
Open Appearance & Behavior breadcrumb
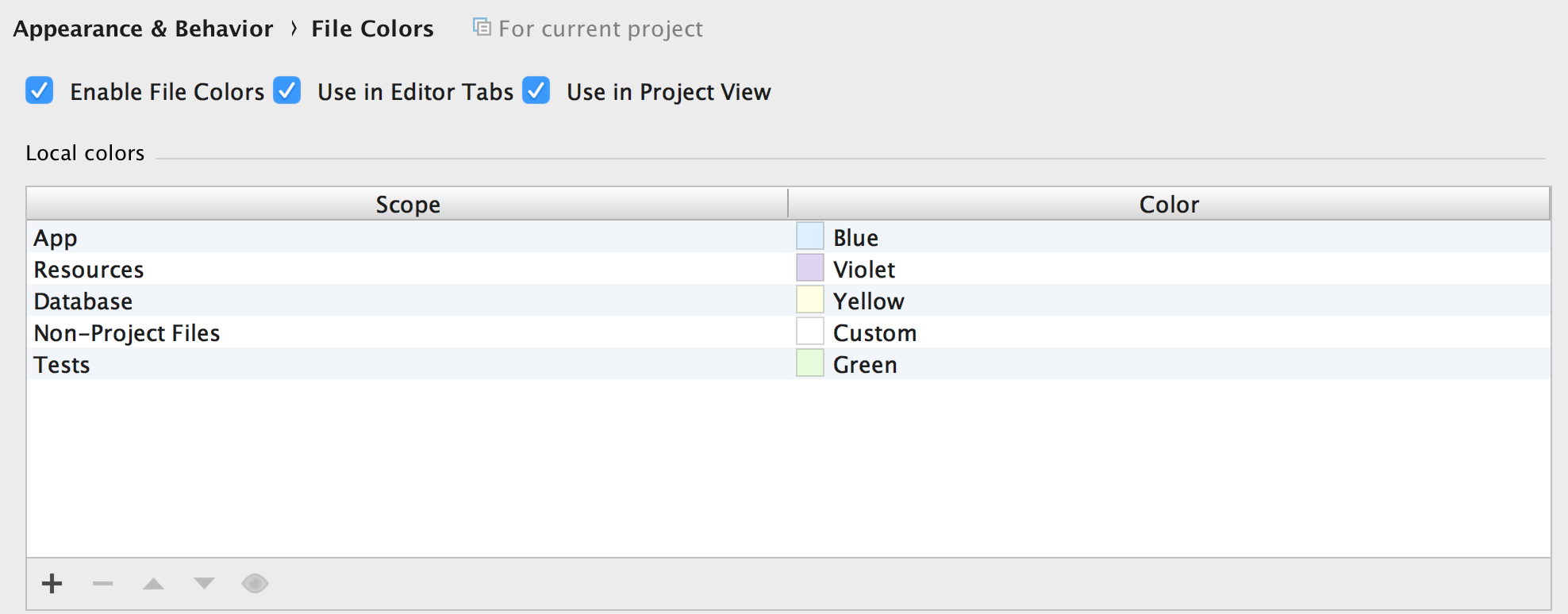point(143,28)
